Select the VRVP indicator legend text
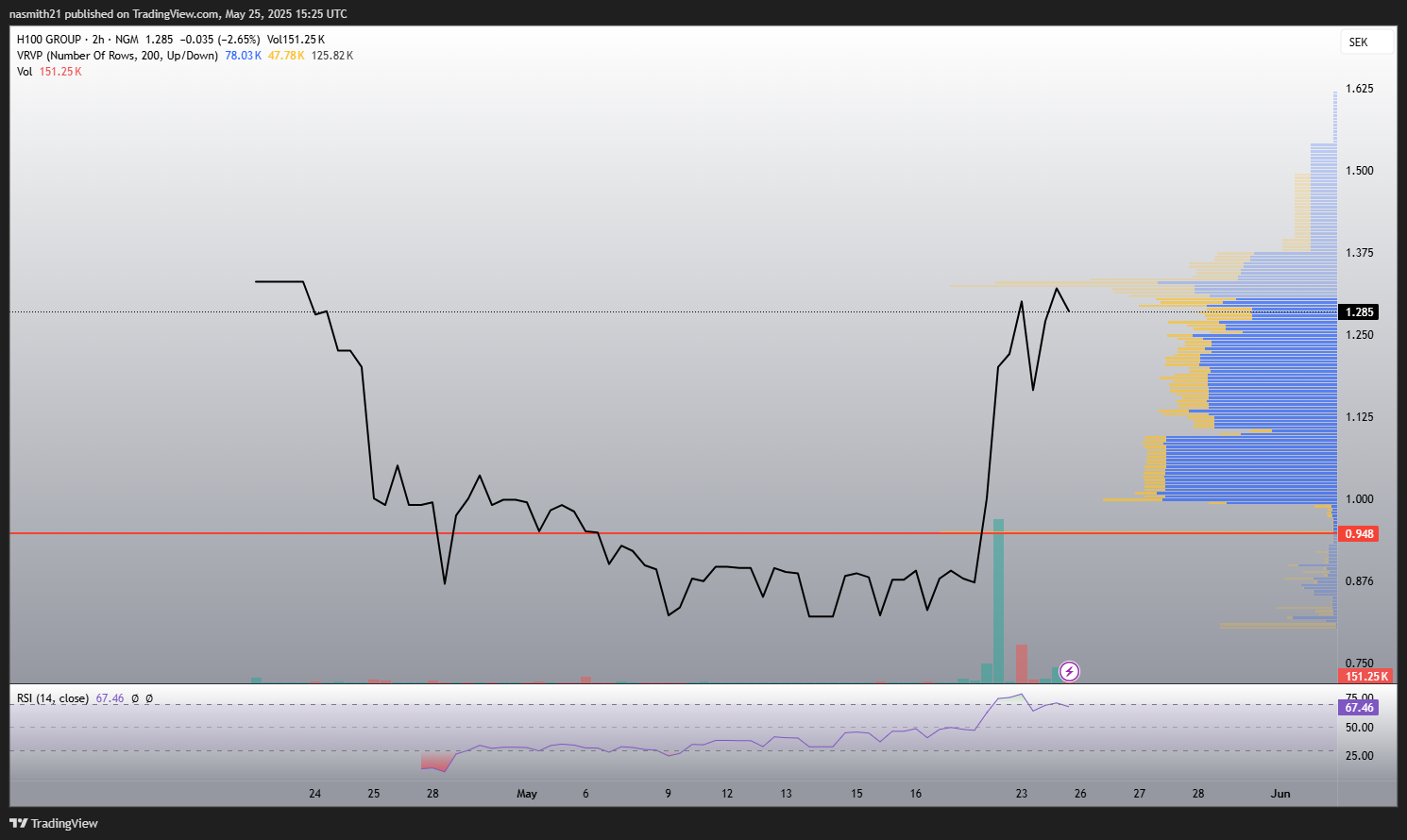This screenshot has width=1407, height=840. pyautogui.click(x=117, y=56)
